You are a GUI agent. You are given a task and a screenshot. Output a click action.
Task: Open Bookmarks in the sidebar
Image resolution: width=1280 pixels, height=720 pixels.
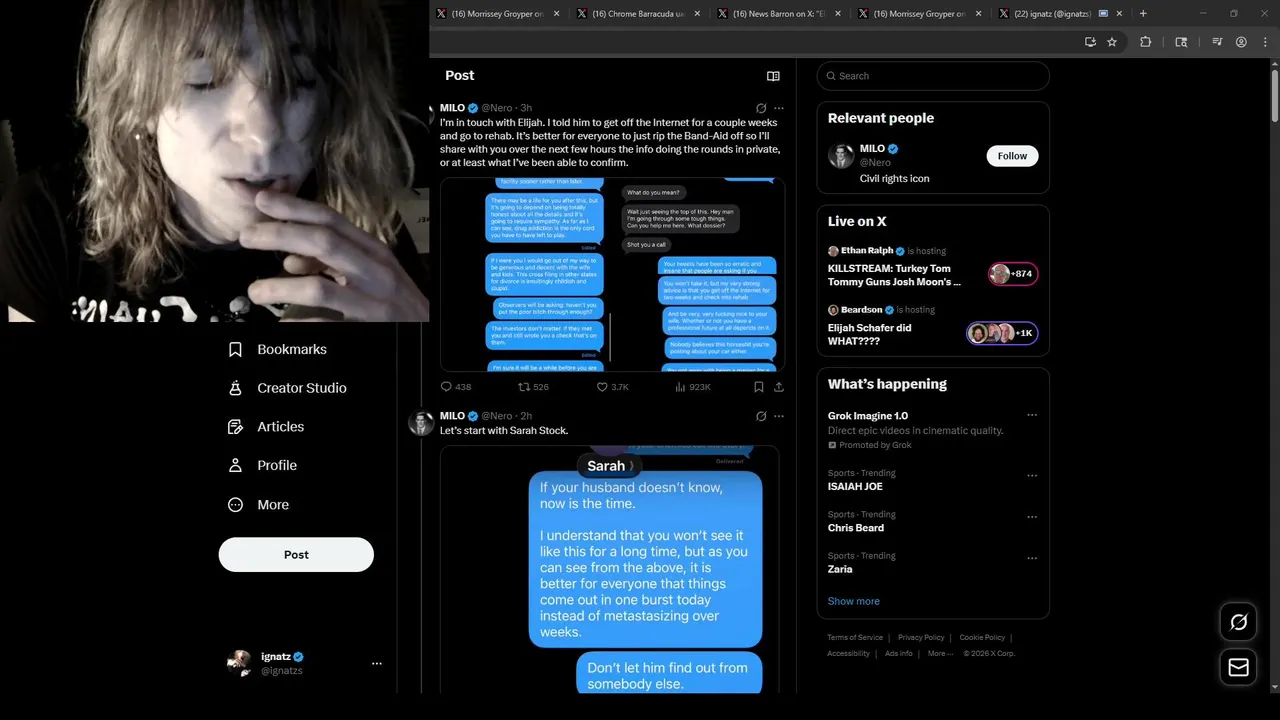pyautogui.click(x=278, y=349)
